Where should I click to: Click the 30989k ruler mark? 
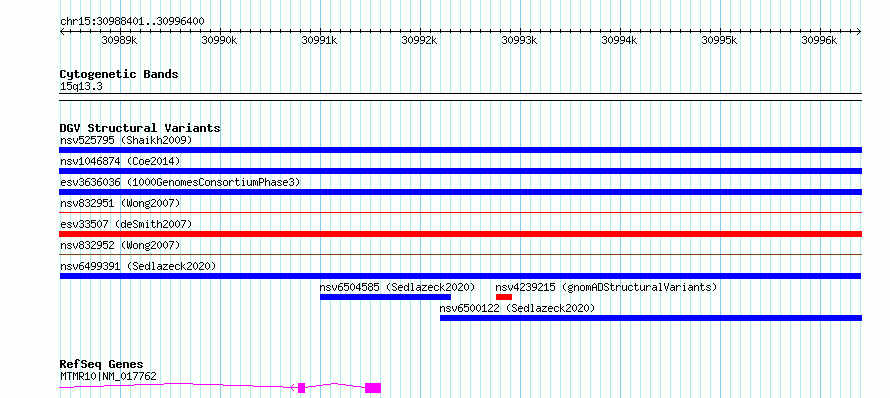click(120, 40)
